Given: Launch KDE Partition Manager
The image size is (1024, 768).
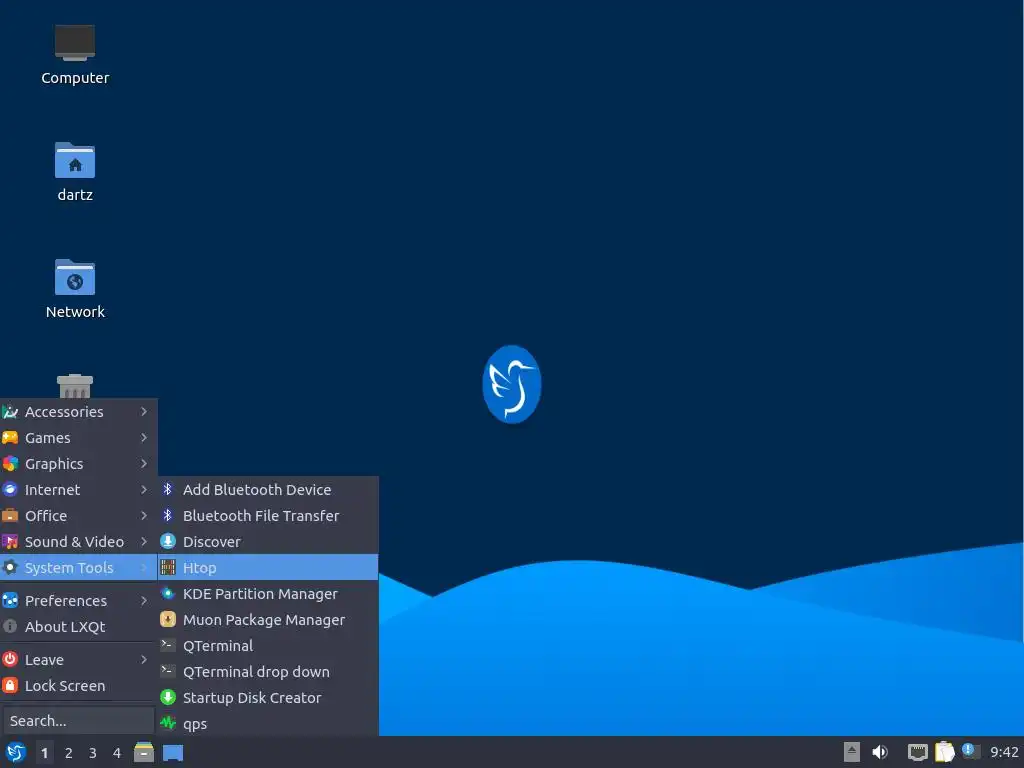Looking at the screenshot, I should pos(268,594).
